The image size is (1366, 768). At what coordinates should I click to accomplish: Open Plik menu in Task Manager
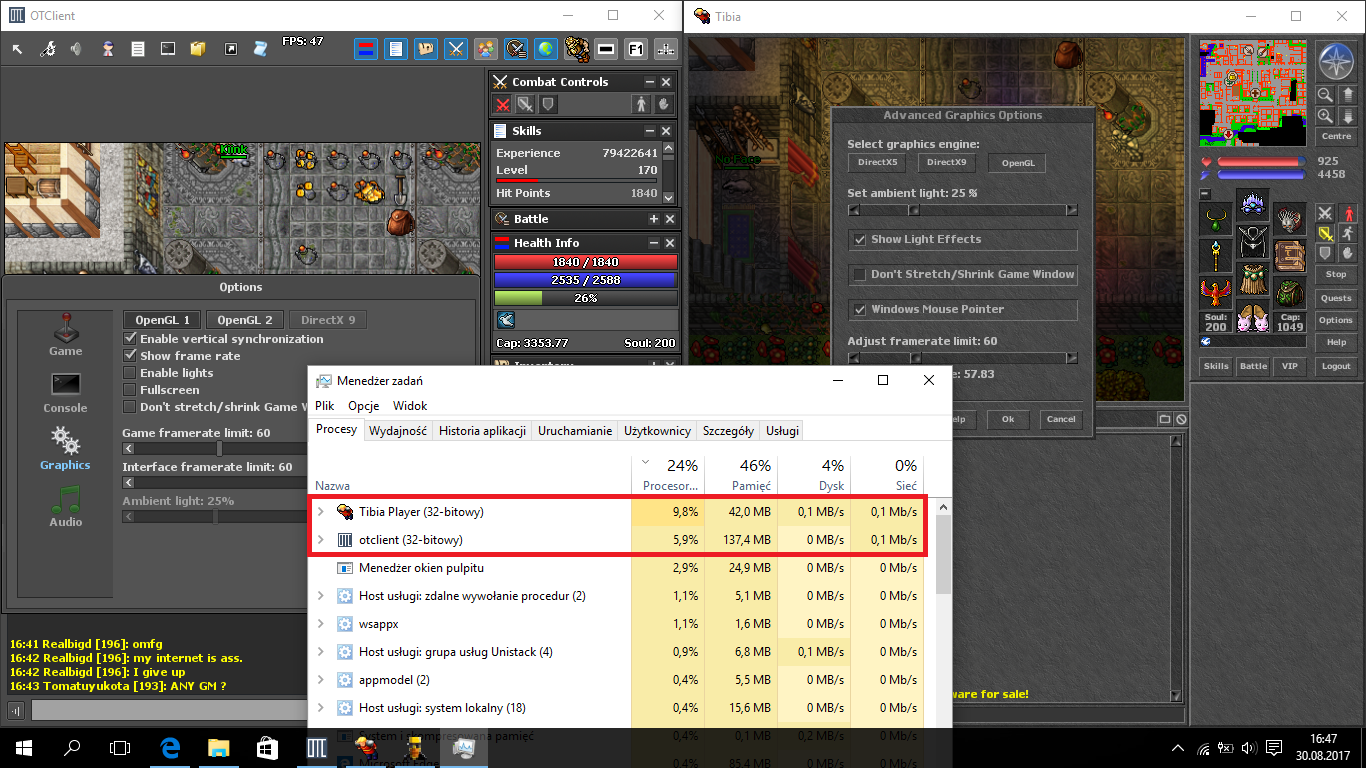tap(325, 406)
